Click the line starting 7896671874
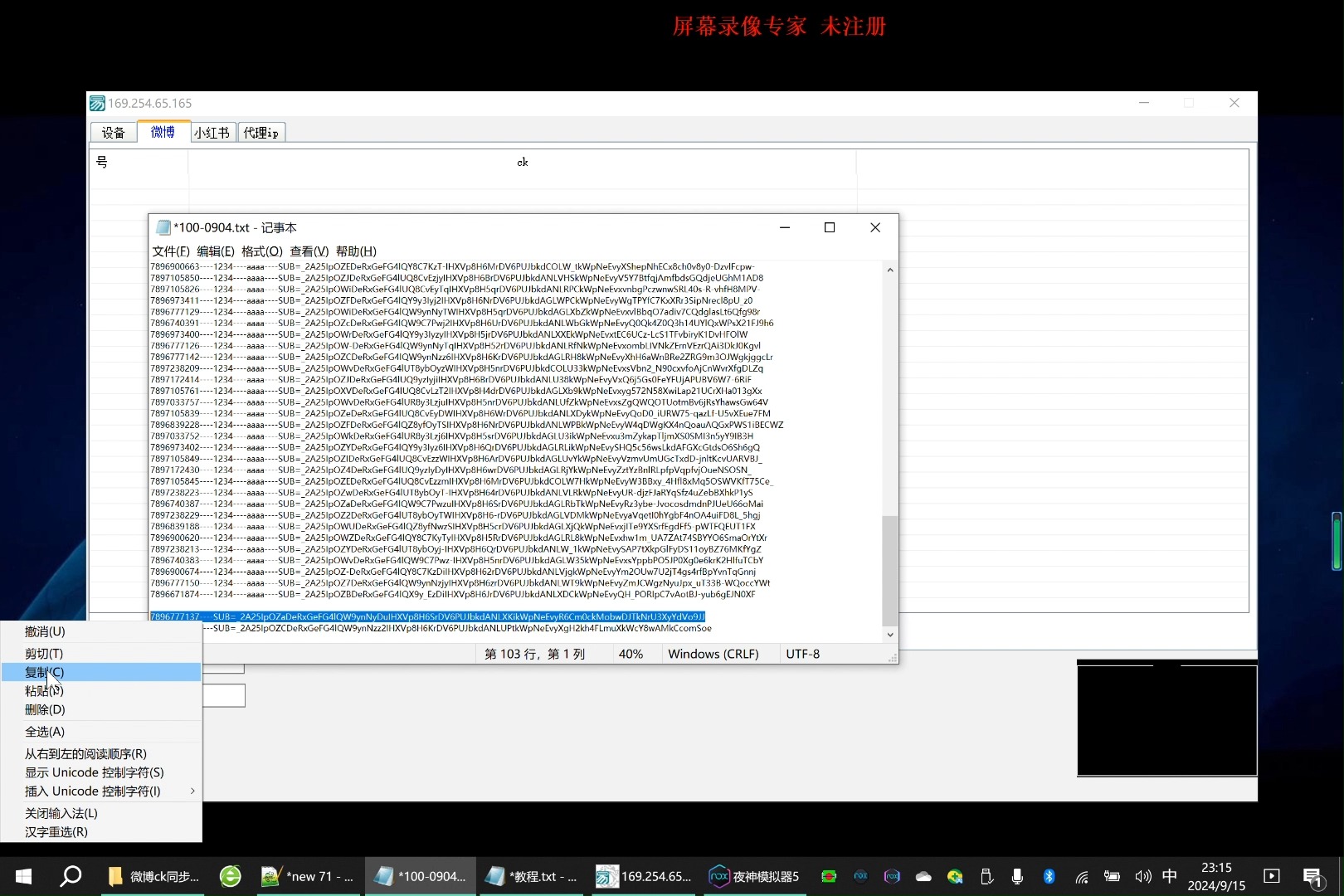This screenshot has height=896, width=1344. coord(453,594)
